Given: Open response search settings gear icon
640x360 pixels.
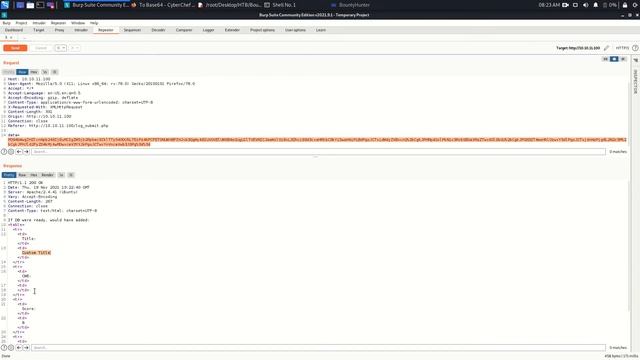Looking at the screenshot, I should tap(11, 348).
